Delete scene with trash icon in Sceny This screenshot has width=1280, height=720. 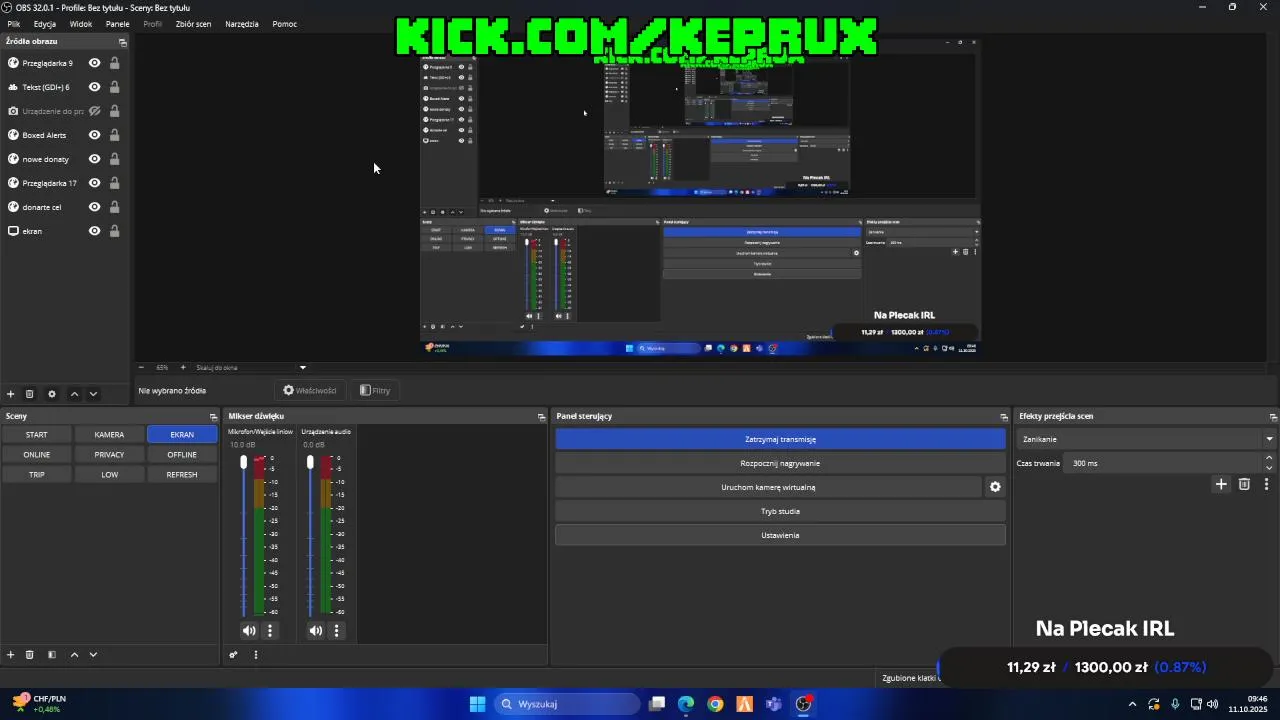(30, 655)
